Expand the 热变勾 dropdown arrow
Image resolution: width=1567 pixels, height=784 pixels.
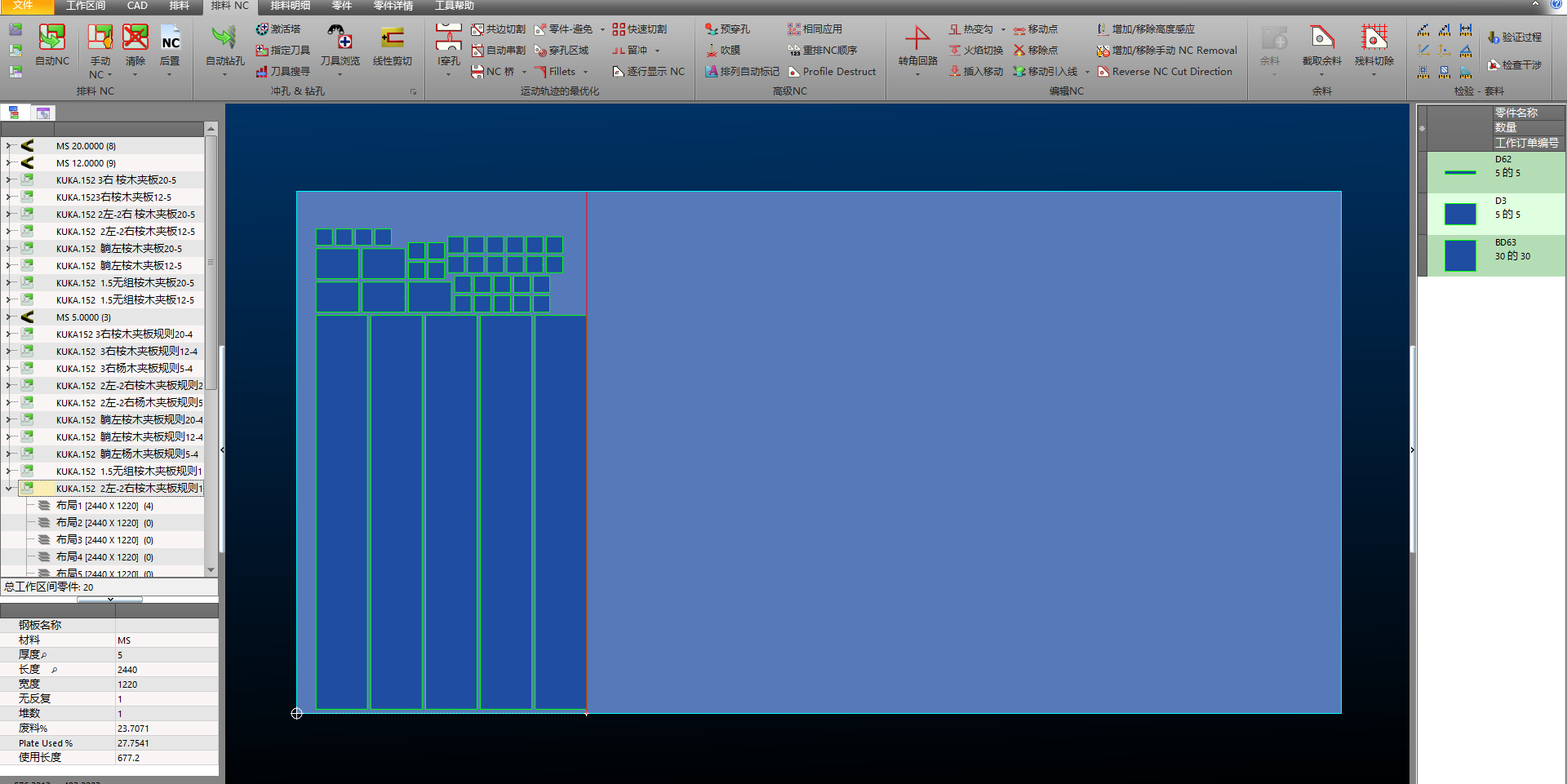1003,29
